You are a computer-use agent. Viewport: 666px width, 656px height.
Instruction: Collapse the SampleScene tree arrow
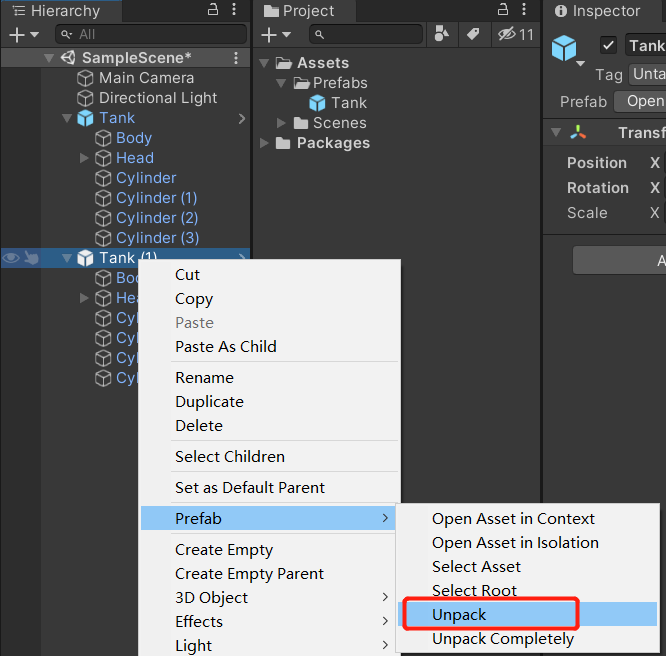[49, 58]
